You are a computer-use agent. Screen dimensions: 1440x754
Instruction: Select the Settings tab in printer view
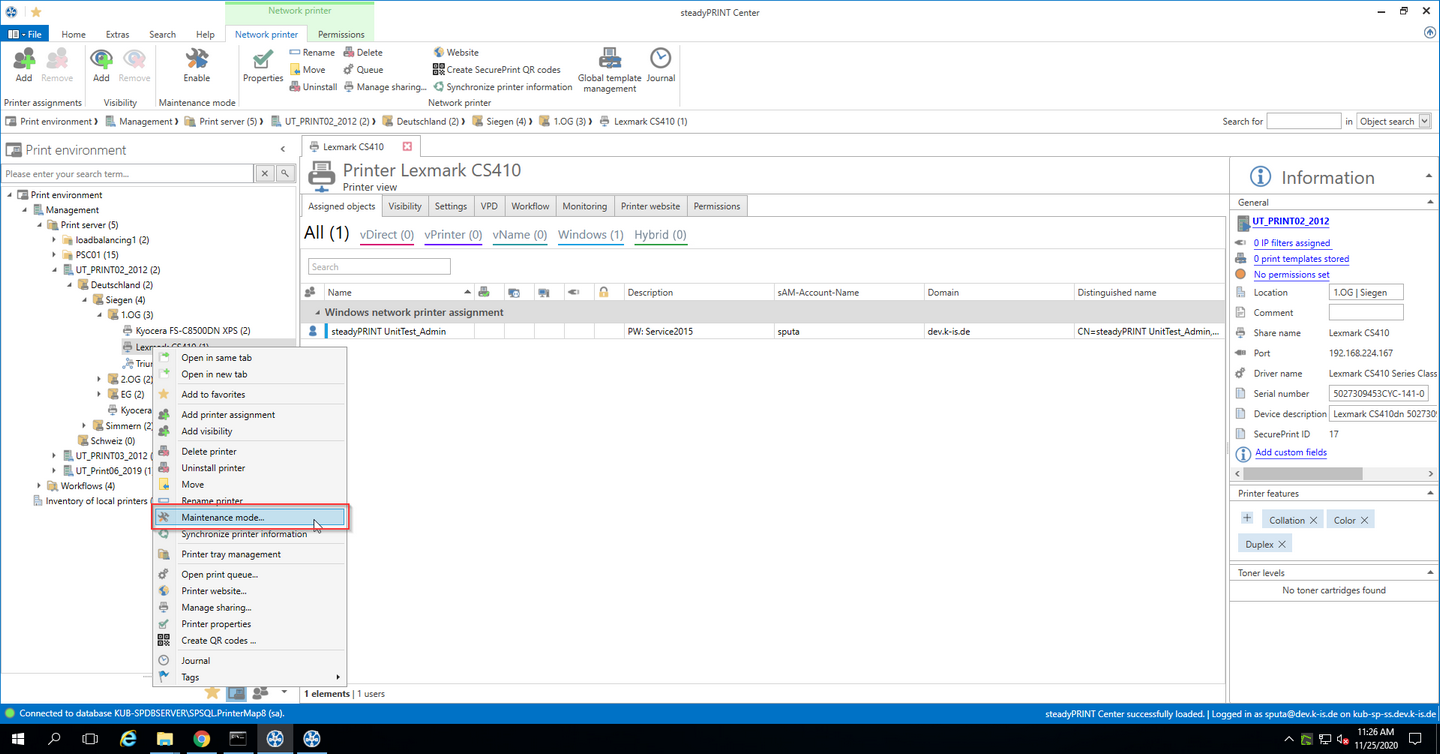coord(450,206)
